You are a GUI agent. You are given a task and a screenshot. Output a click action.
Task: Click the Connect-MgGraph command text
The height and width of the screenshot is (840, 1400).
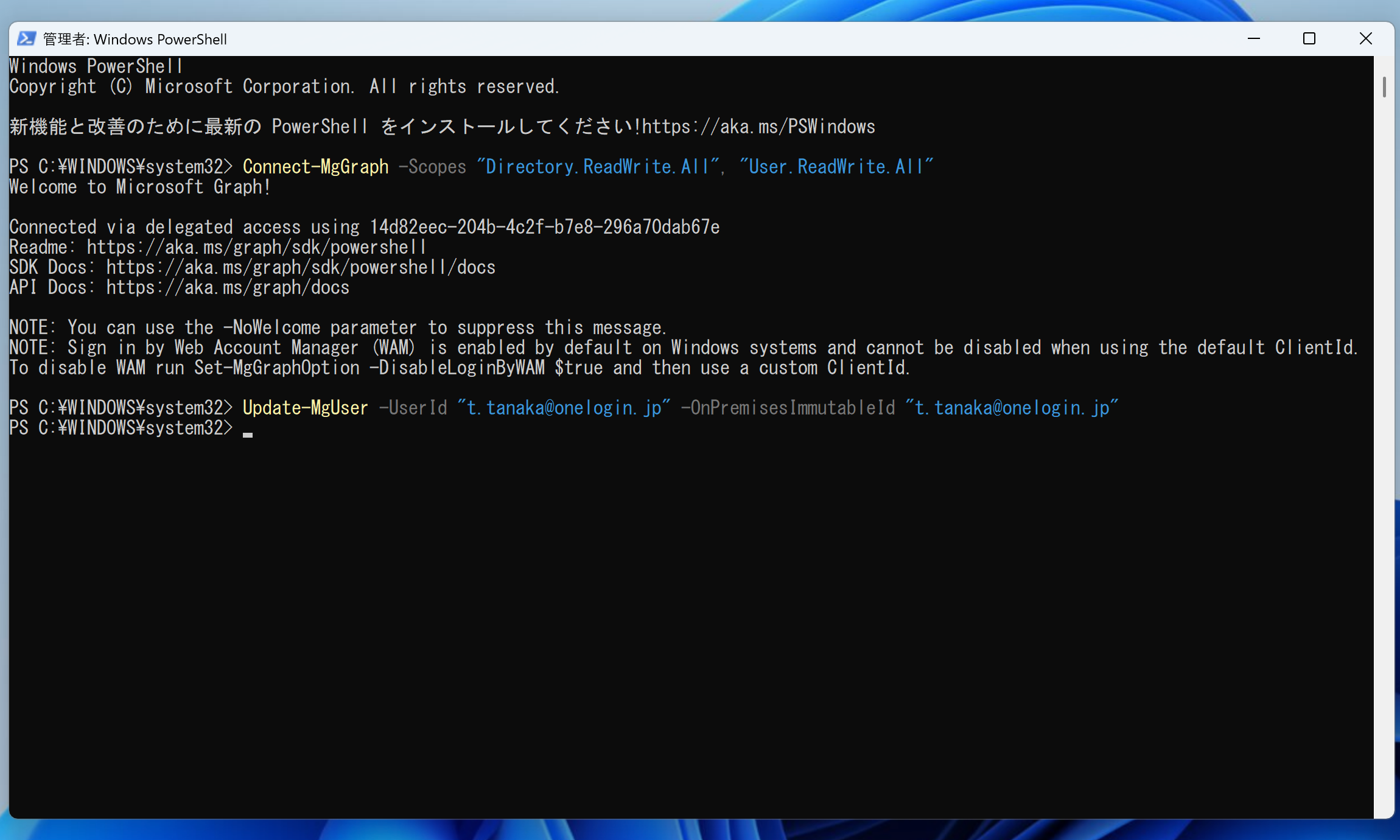[315, 167]
